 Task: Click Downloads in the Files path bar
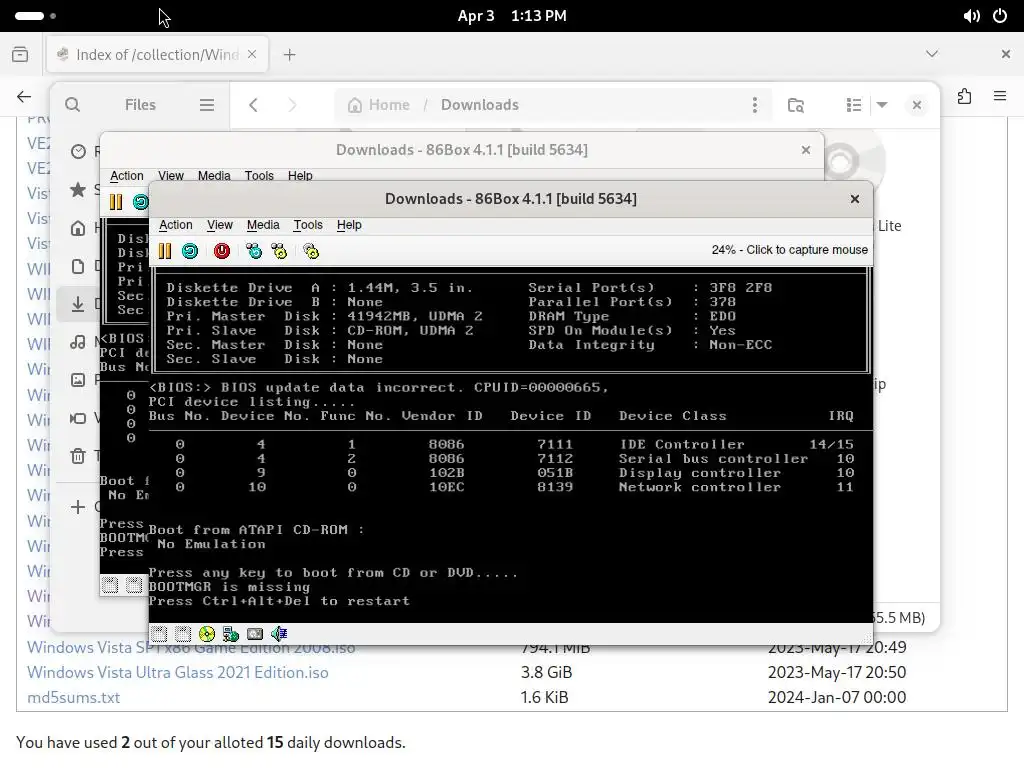[x=479, y=104]
